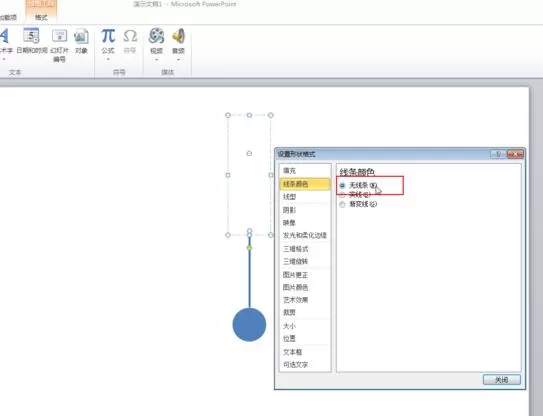The width and height of the screenshot is (543, 416).
Task: Switch to the Format (格式) ribbon tab
Action: [x=41, y=17]
